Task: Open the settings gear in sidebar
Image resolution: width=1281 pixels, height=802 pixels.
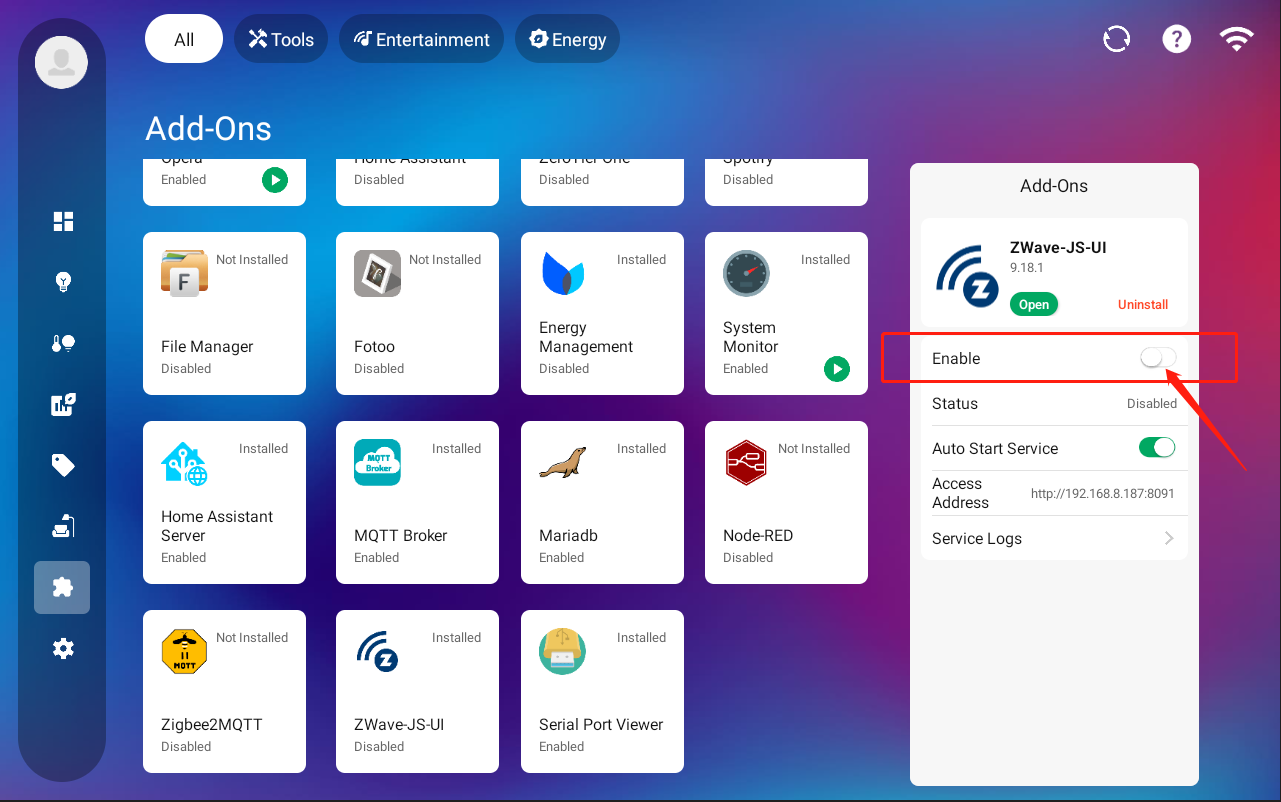Action: tap(63, 649)
